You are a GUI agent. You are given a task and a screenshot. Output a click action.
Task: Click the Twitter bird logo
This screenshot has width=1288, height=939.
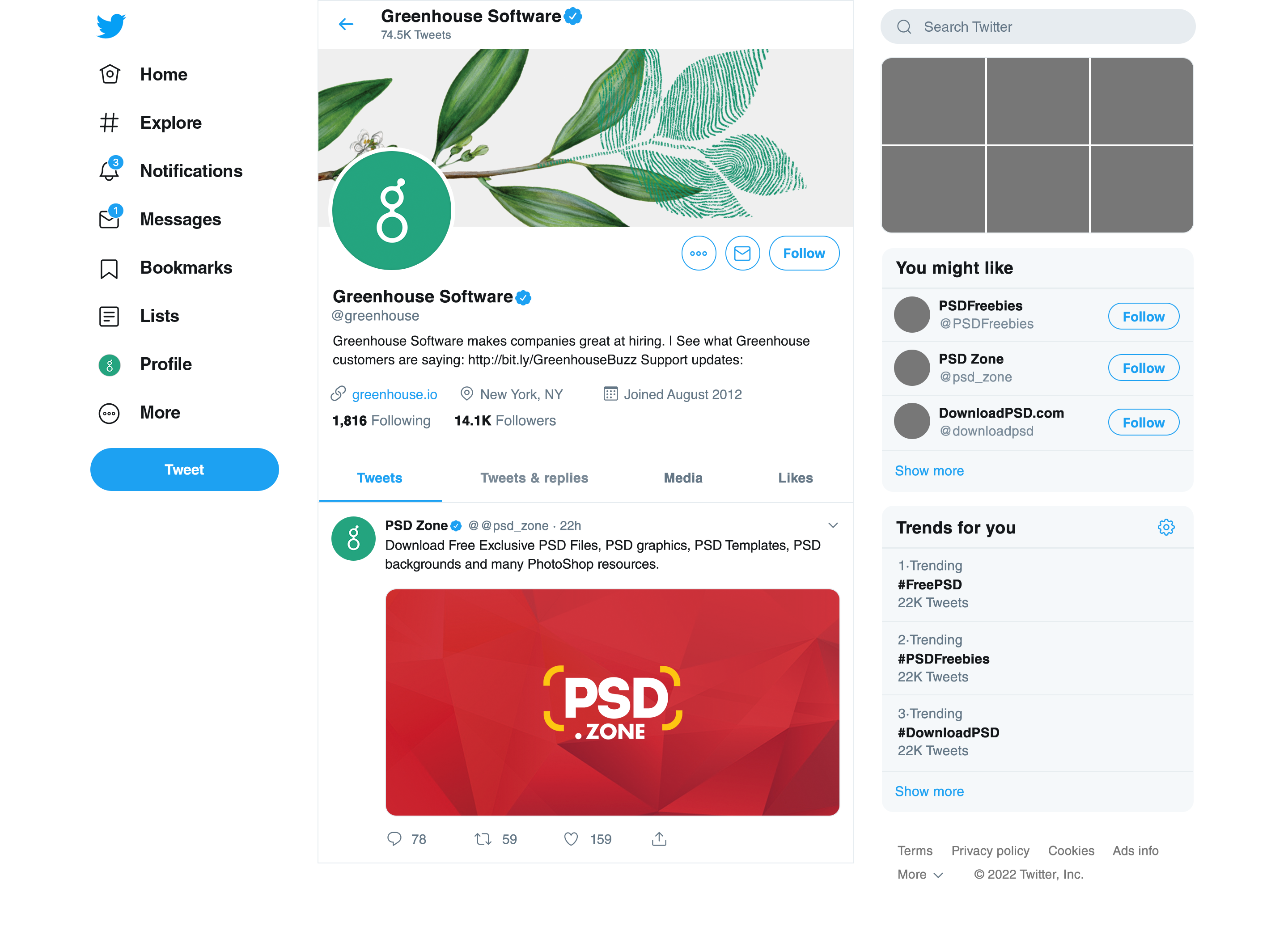[111, 25]
